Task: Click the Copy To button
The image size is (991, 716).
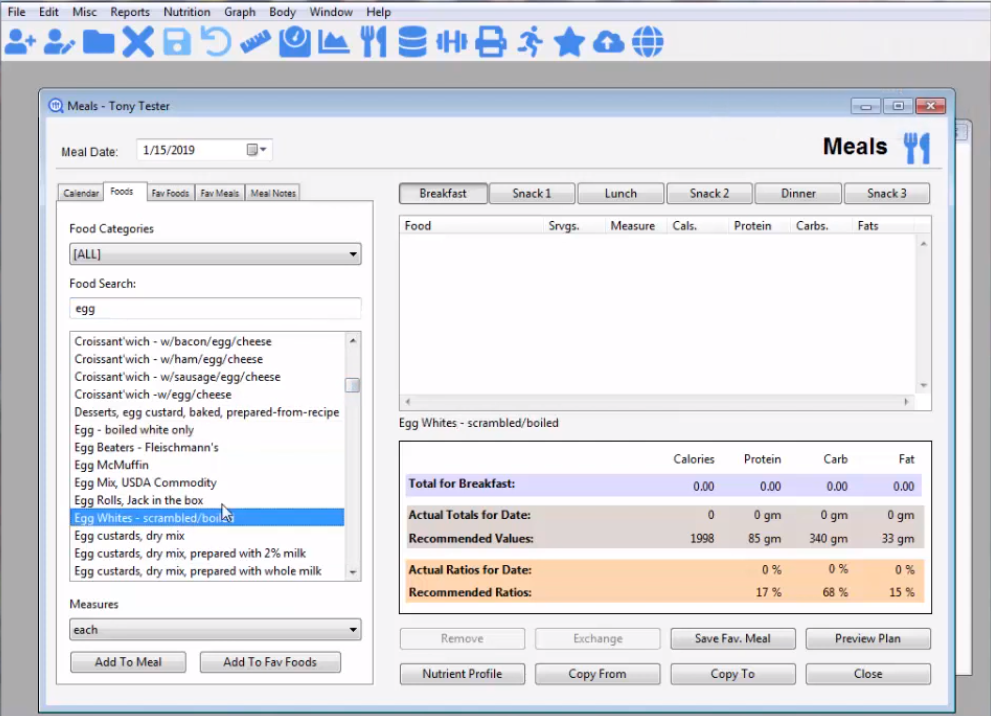Action: pyautogui.click(x=733, y=674)
